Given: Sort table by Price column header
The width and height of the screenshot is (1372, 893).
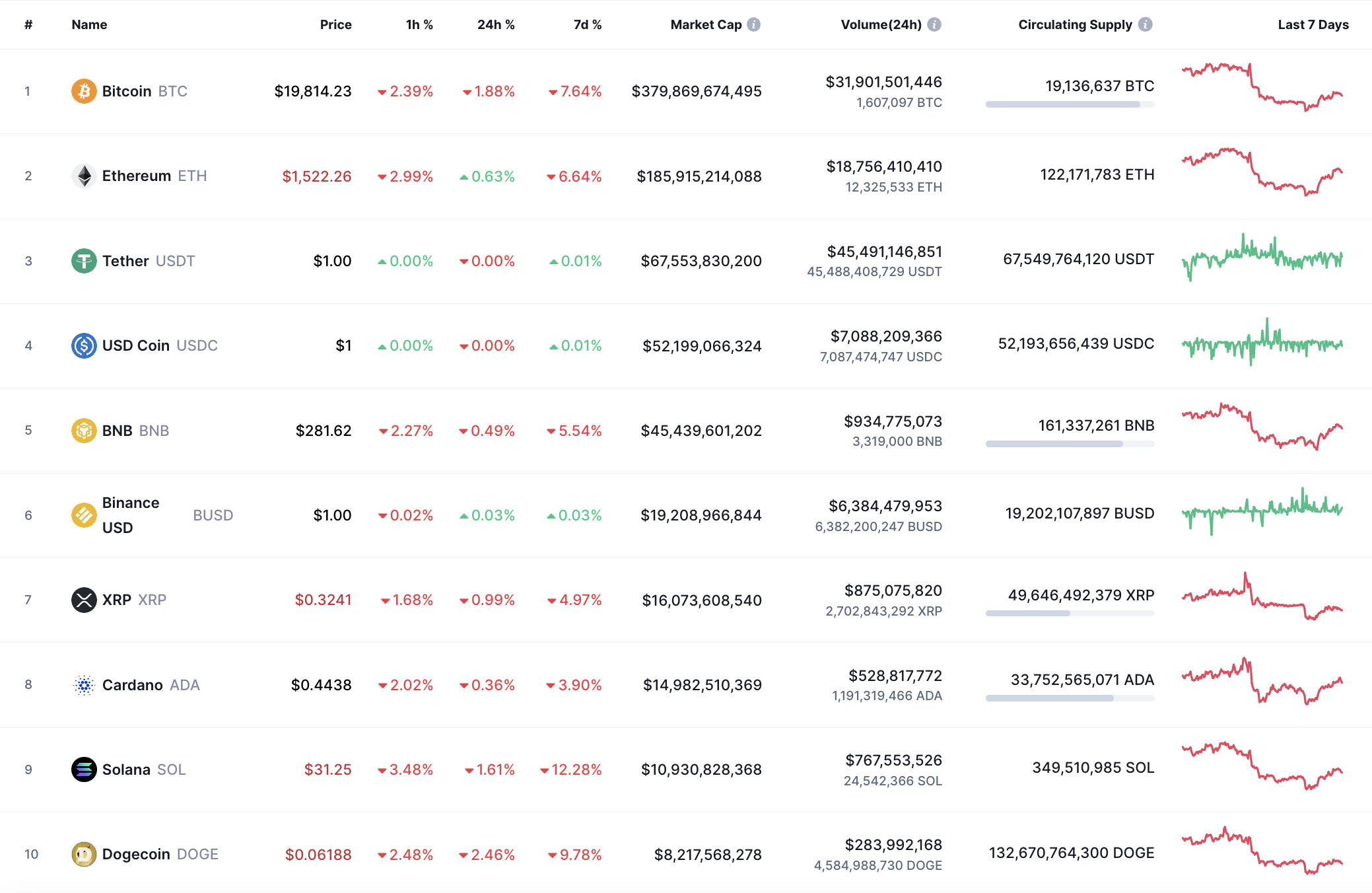Looking at the screenshot, I should pyautogui.click(x=335, y=24).
